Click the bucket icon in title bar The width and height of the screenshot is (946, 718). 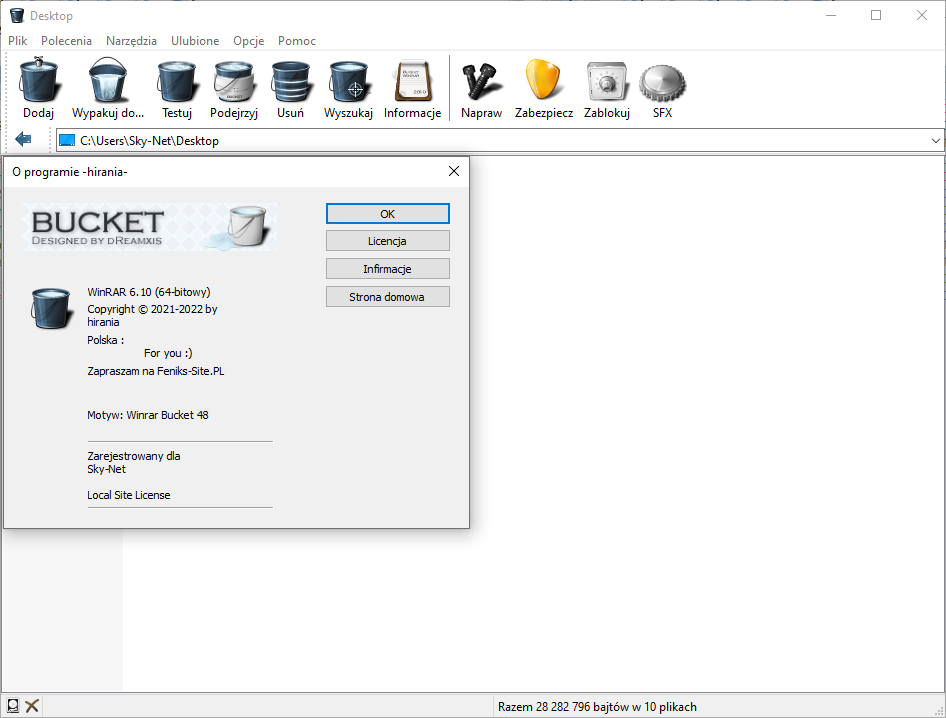(x=16, y=16)
